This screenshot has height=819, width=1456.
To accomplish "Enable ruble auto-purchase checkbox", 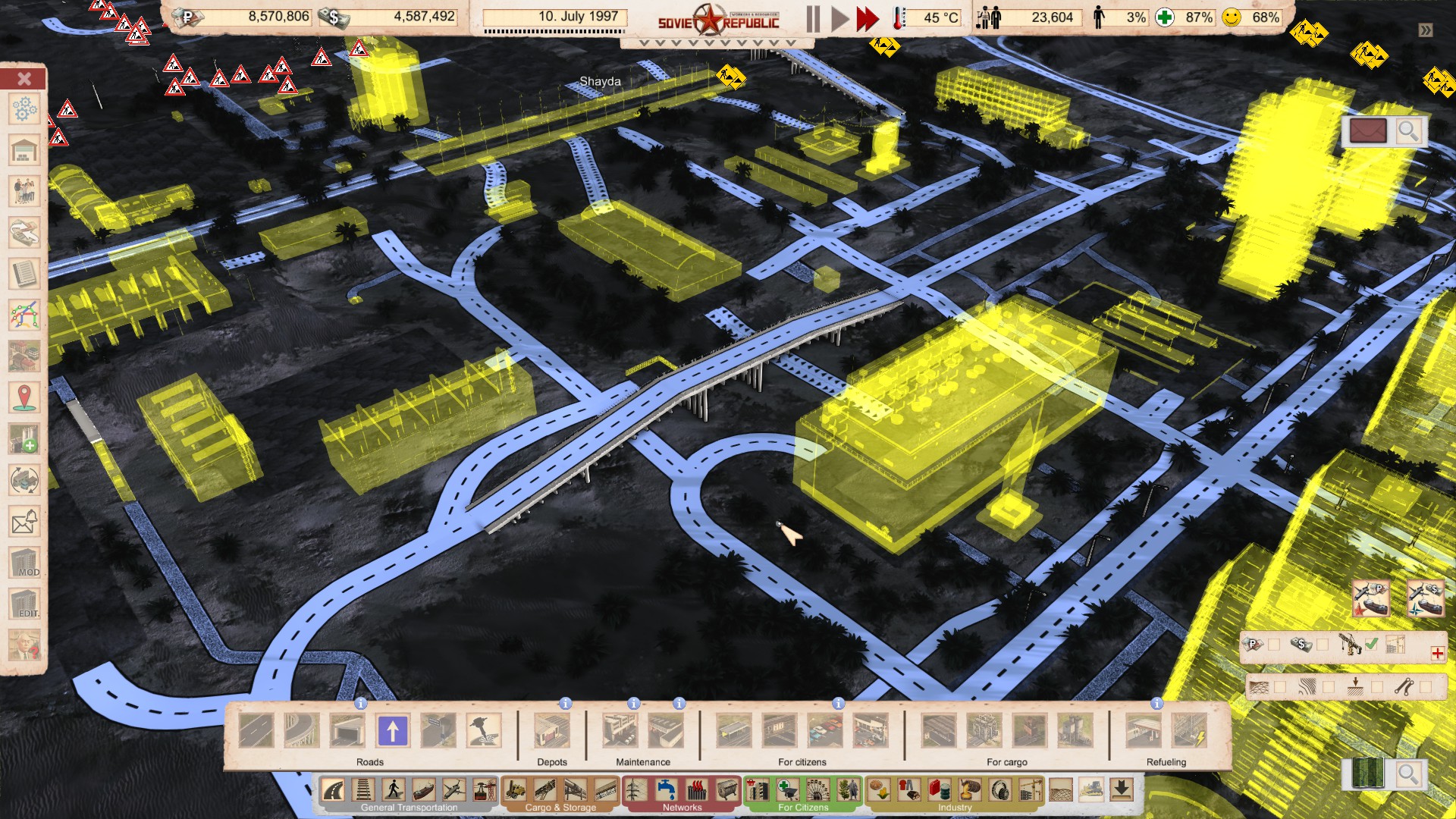I will point(1274,645).
